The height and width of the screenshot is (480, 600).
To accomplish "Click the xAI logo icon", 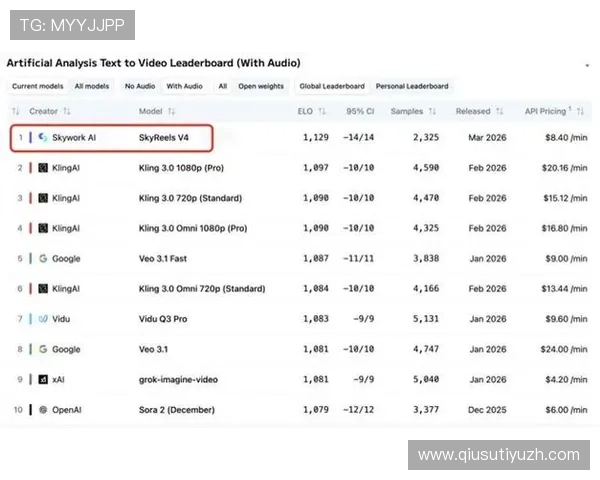I will (43, 379).
